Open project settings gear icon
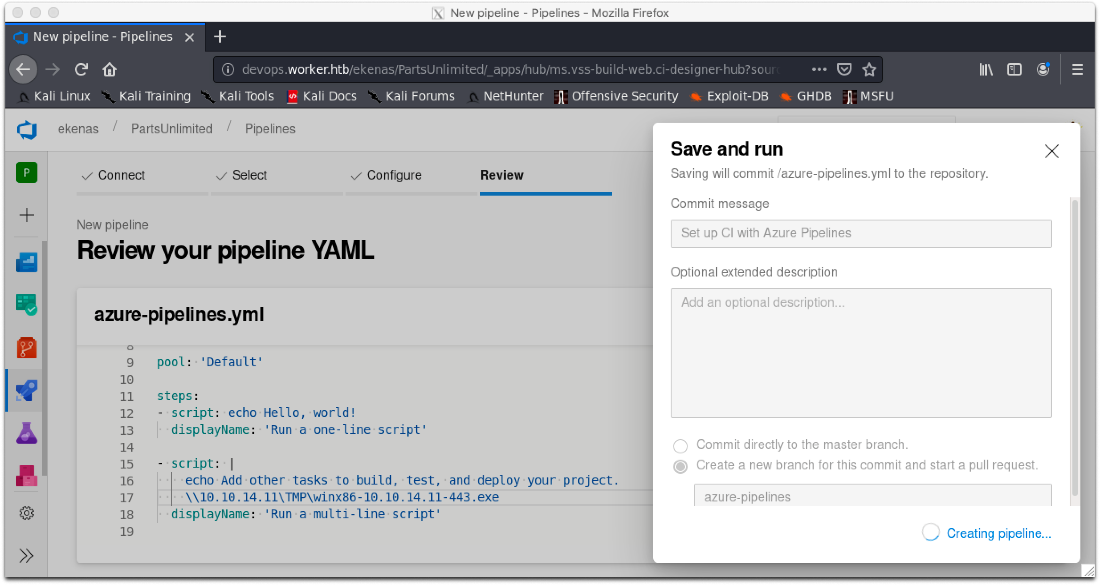 (x=27, y=513)
